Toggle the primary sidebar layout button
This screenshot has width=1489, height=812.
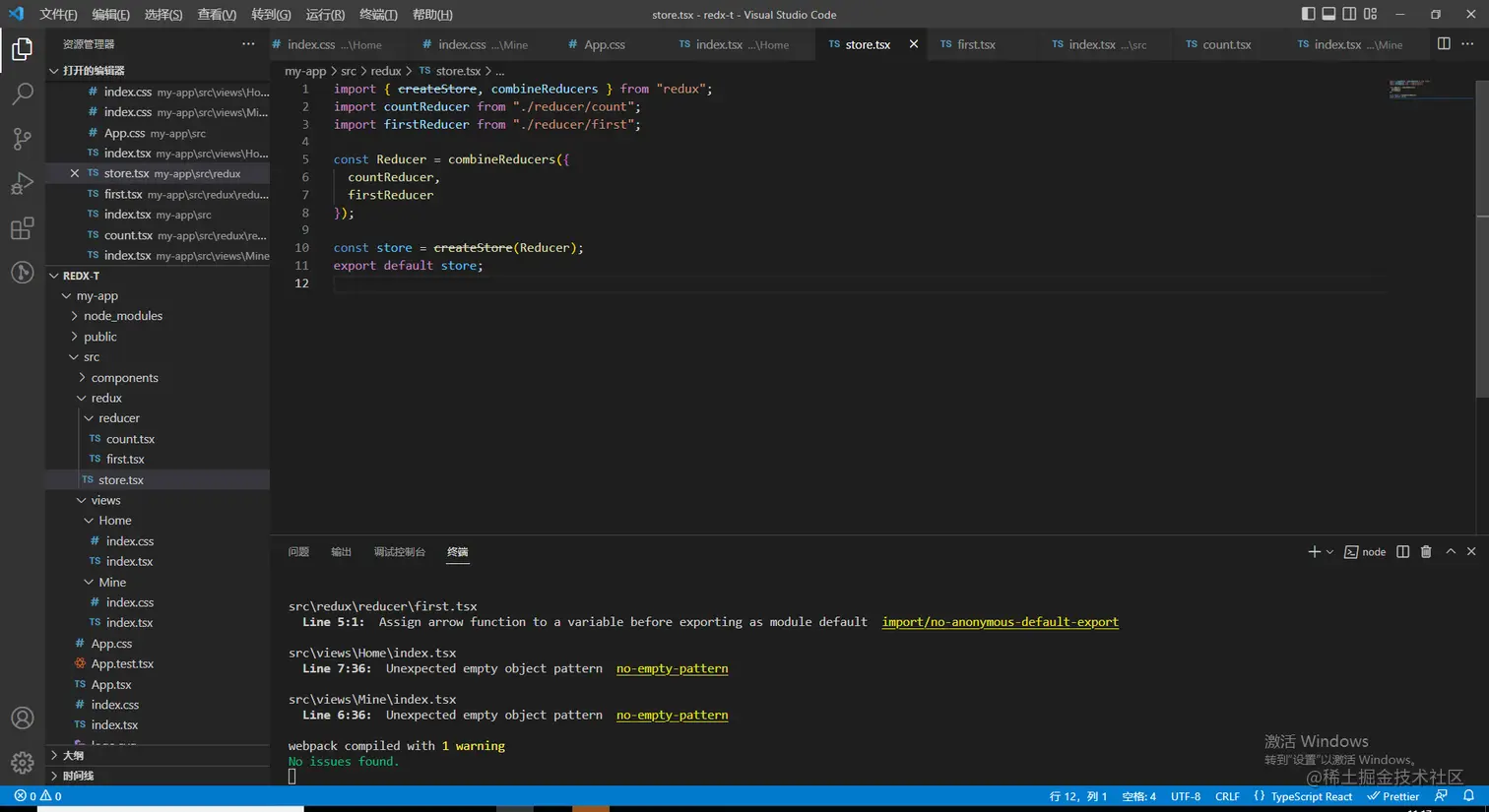(x=1308, y=14)
